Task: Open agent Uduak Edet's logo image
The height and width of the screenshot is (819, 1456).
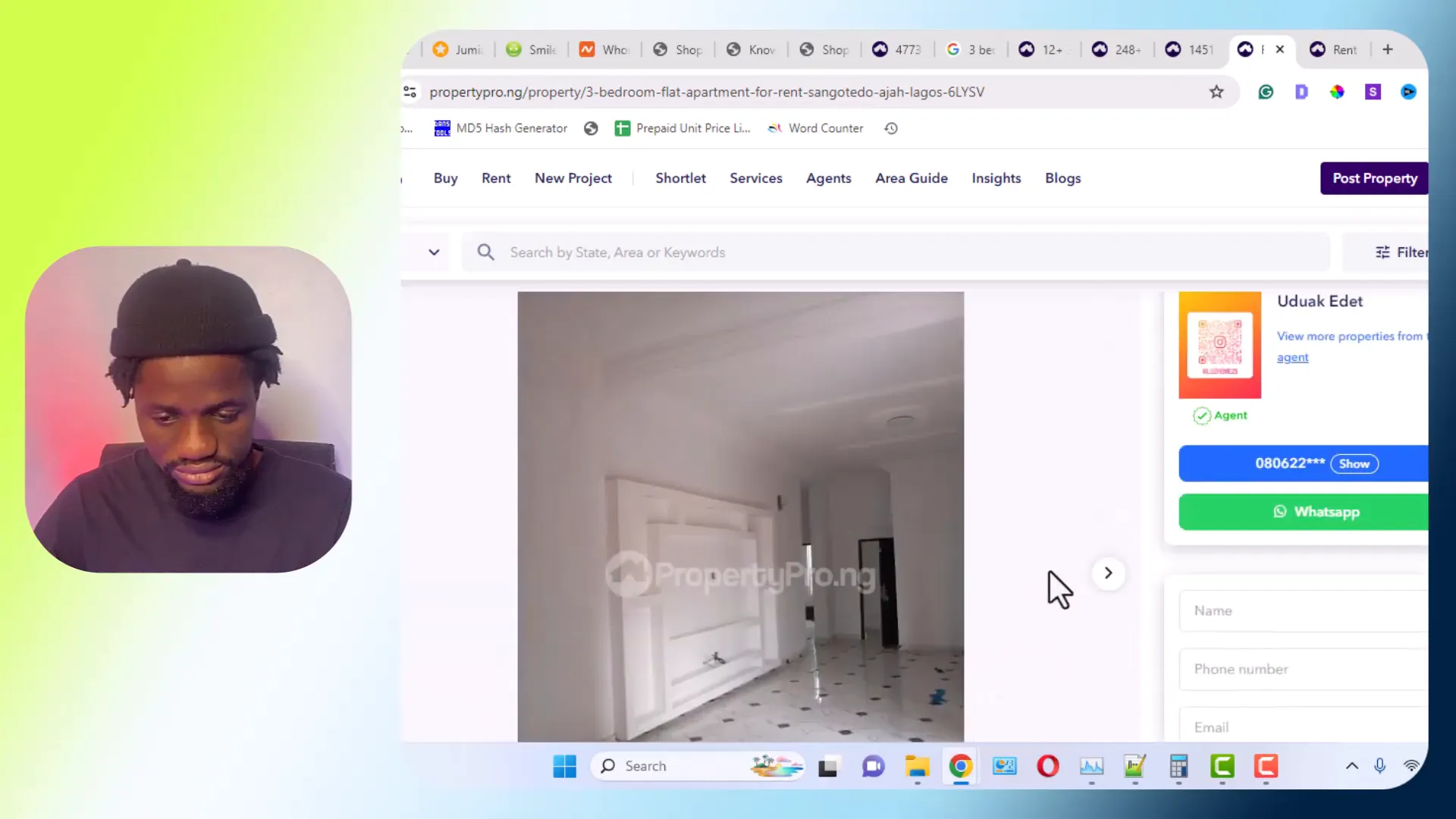Action: pyautogui.click(x=1219, y=345)
